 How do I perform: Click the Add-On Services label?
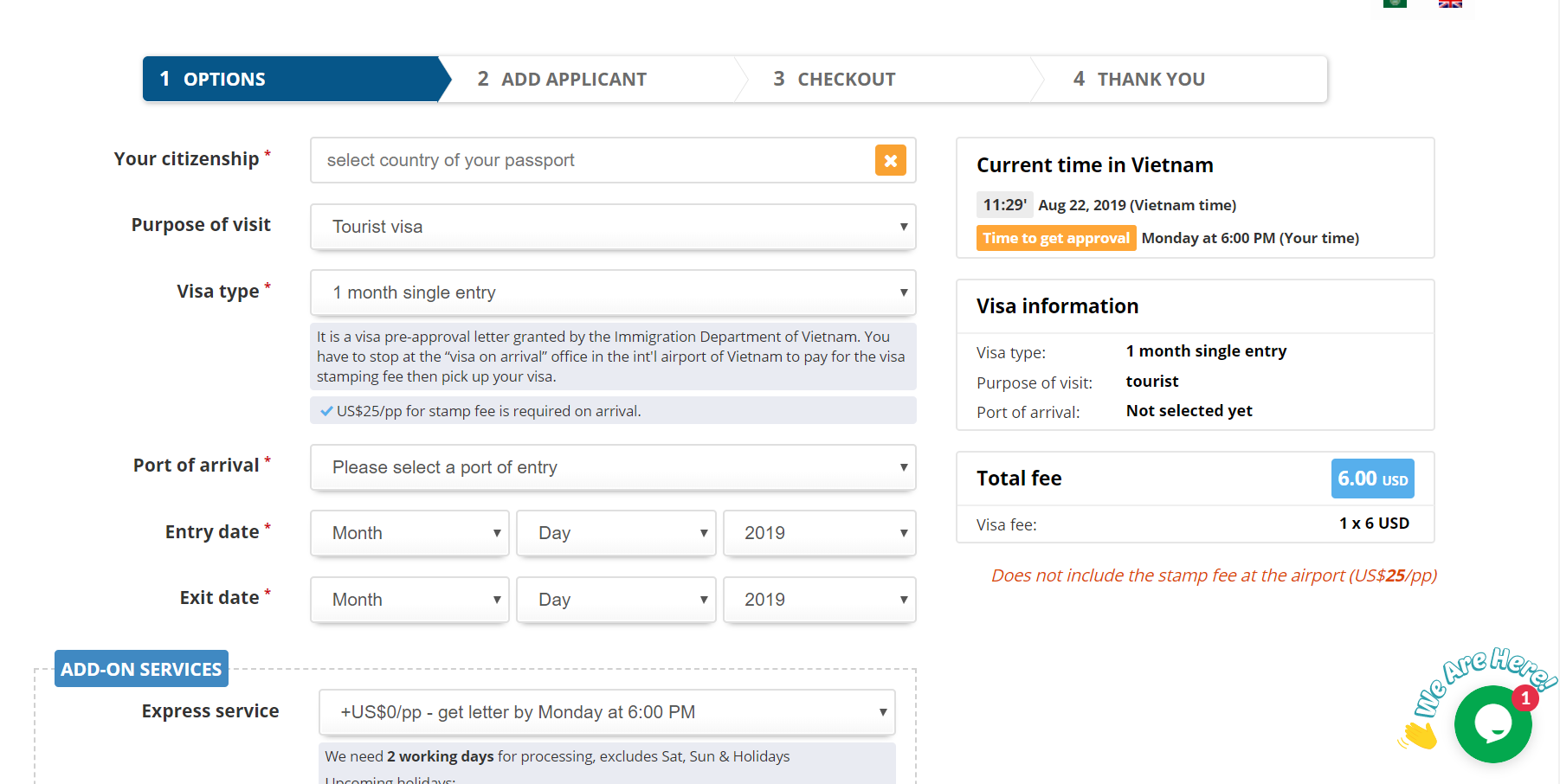pos(141,669)
